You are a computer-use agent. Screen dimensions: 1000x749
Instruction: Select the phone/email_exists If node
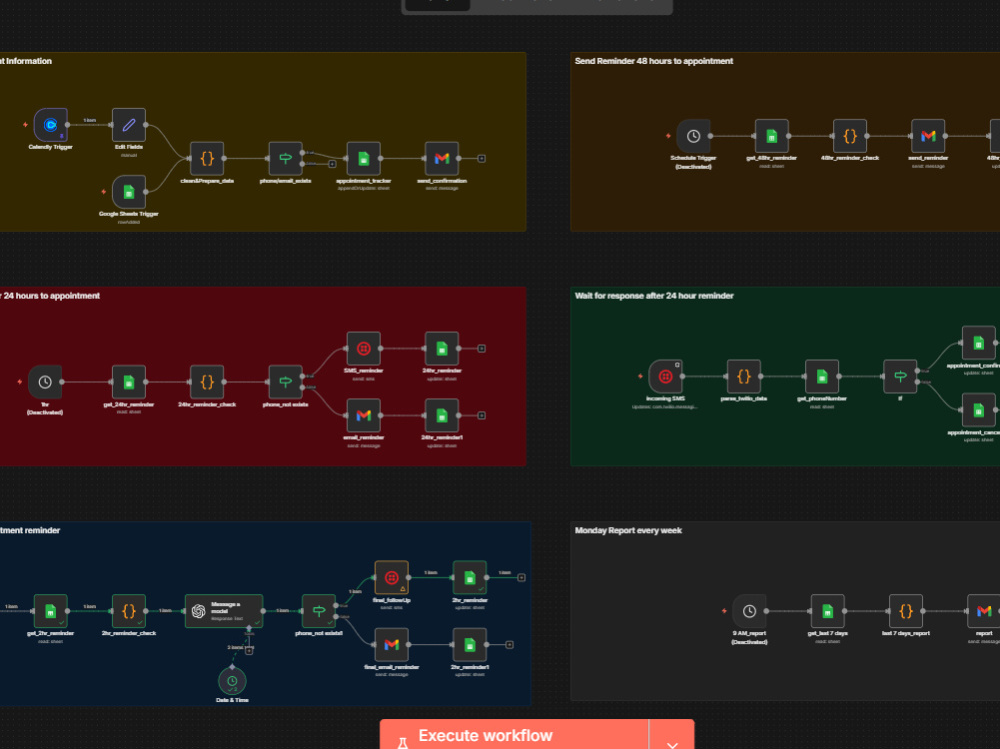(285, 158)
